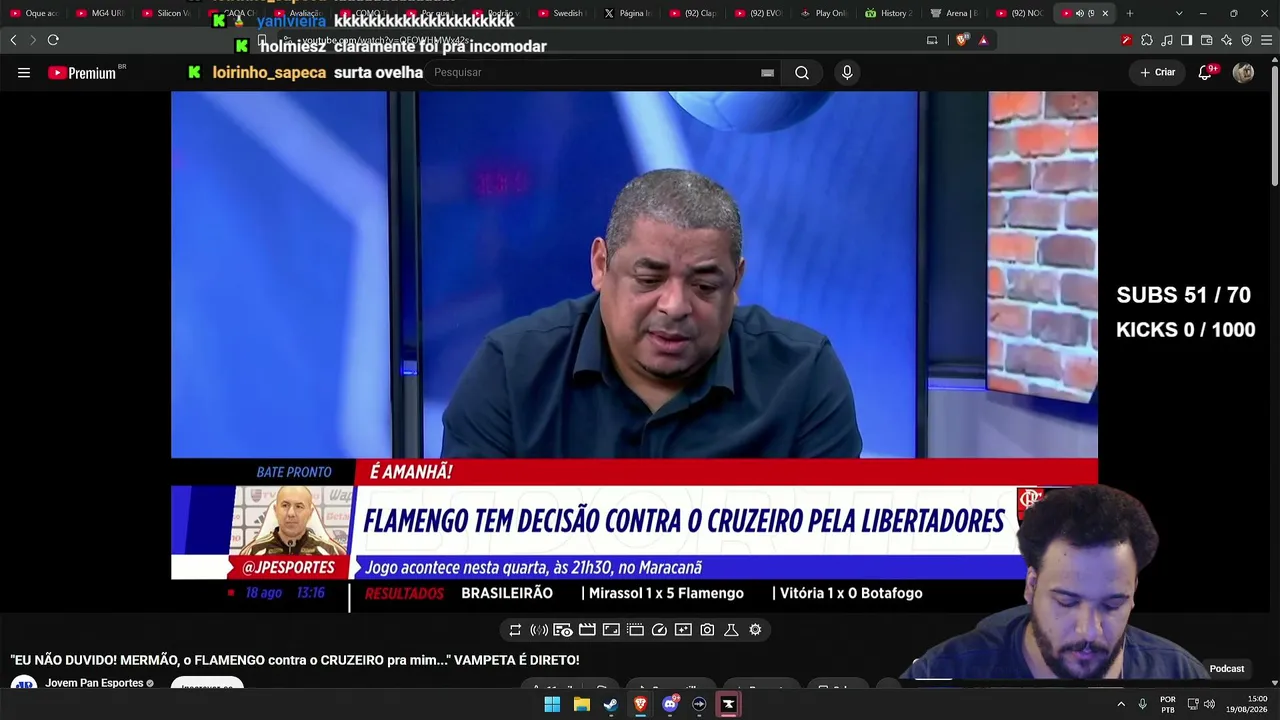Go forward with the browser forward arrow
1280x720 pixels.
click(33, 40)
